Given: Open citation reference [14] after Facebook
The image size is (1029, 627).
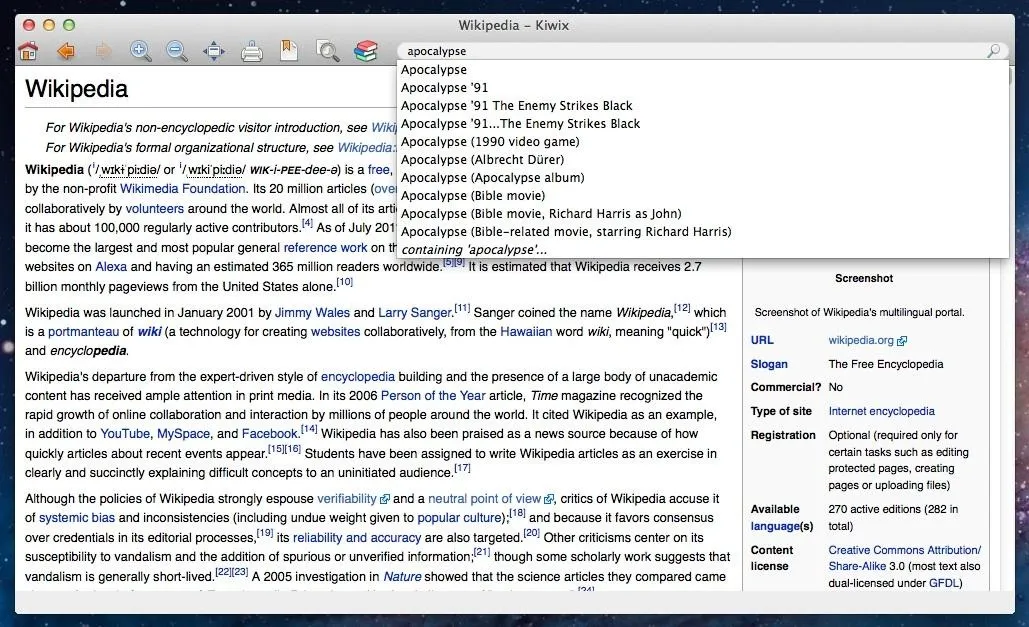Looking at the screenshot, I should point(309,429).
